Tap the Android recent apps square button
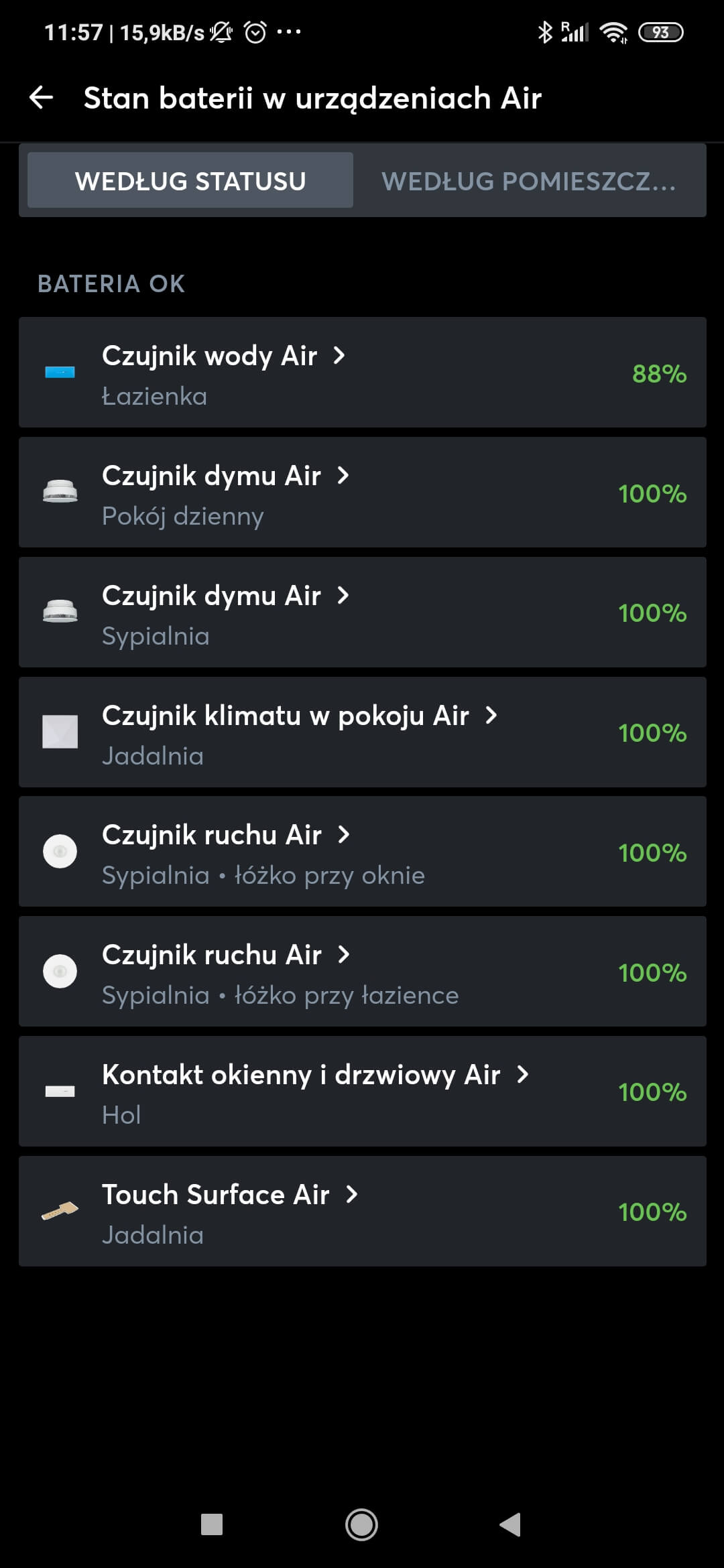This screenshot has height=1568, width=724. tap(212, 1525)
